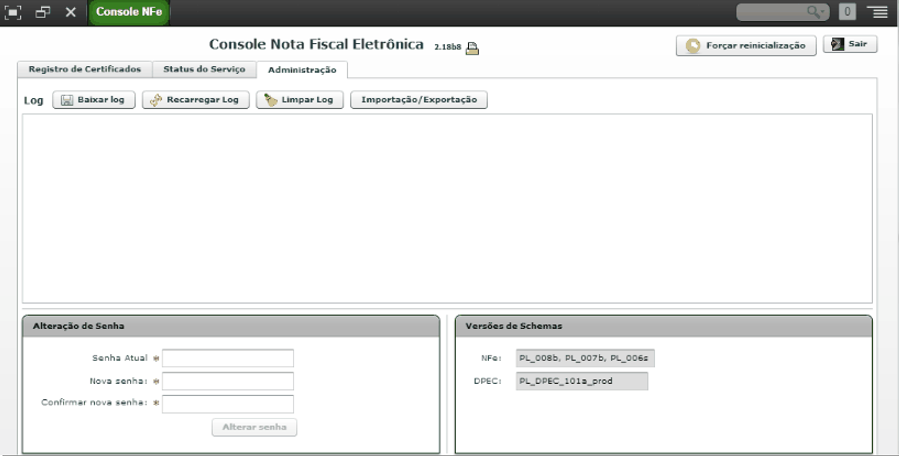
Task: Click the Console Nota Fiscal Eletrônica title
Action: pyautogui.click(x=316, y=45)
